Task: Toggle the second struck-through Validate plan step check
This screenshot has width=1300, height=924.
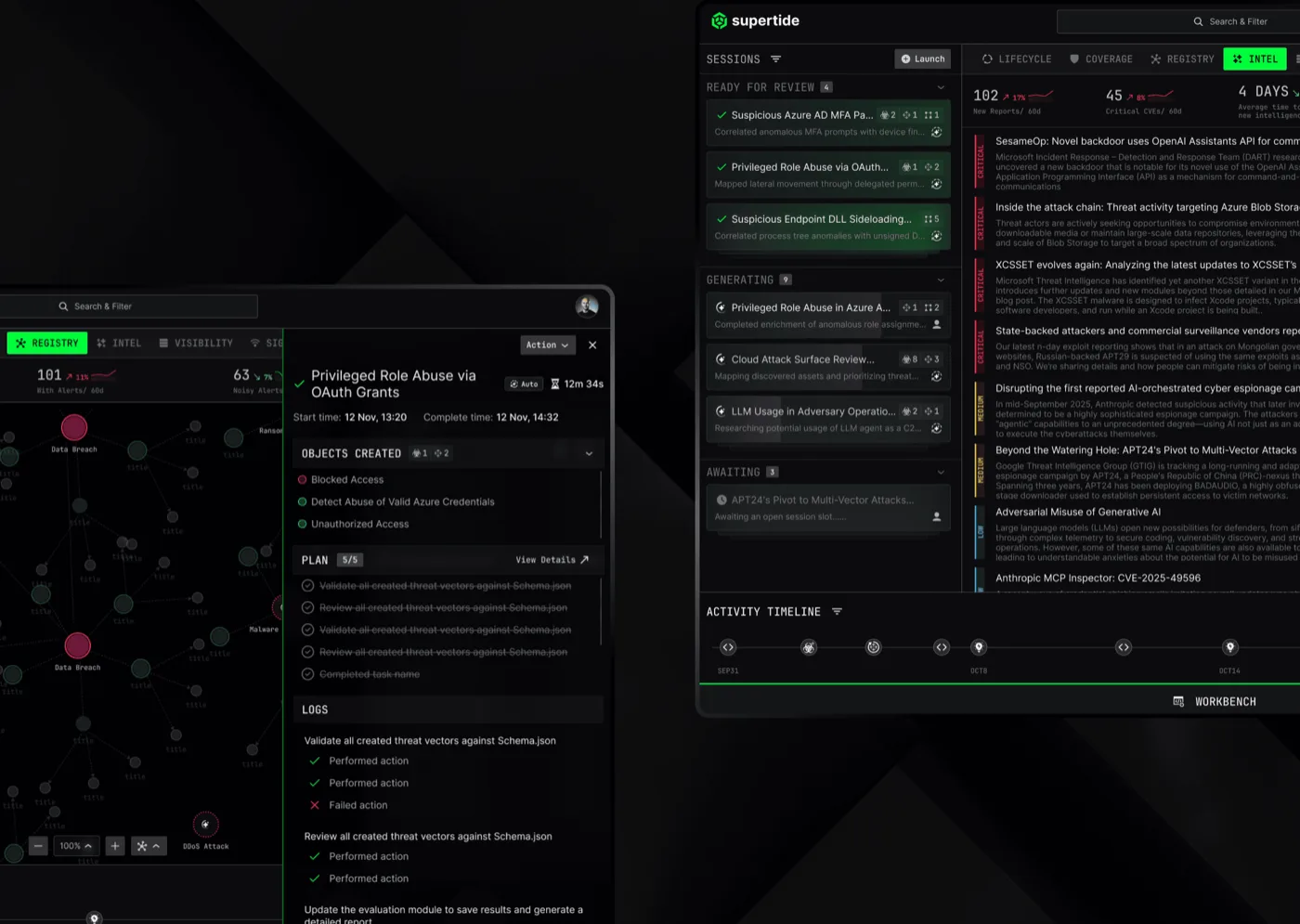Action: [x=307, y=630]
